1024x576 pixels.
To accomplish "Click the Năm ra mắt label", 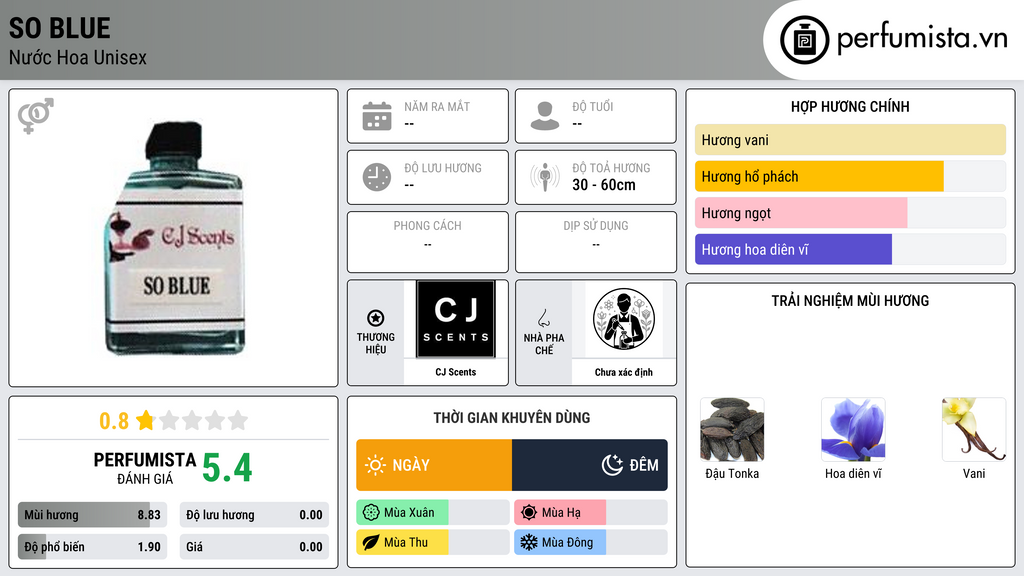I will click(437, 106).
